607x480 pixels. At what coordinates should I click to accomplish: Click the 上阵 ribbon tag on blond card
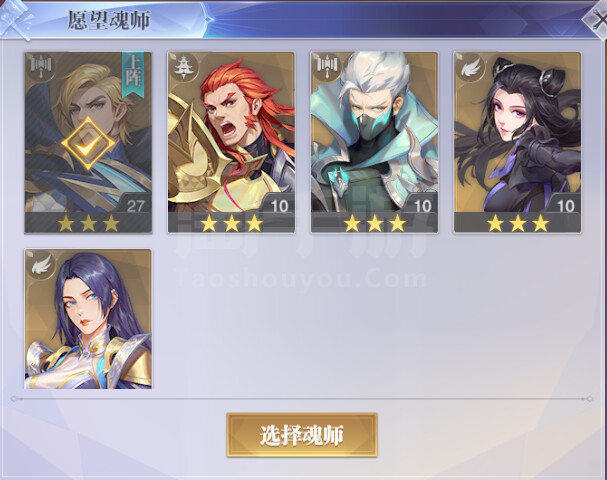(133, 75)
